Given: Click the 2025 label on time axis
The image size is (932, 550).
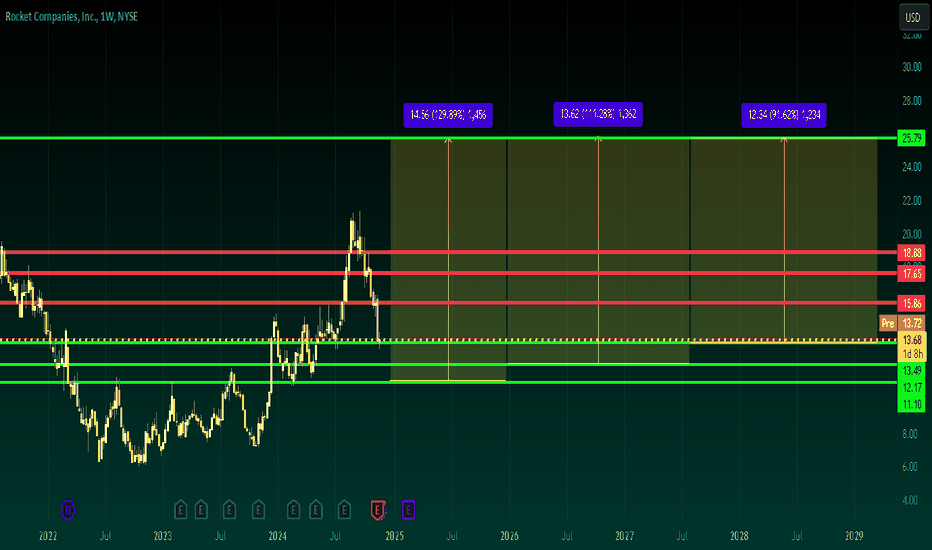Looking at the screenshot, I should coord(395,536).
